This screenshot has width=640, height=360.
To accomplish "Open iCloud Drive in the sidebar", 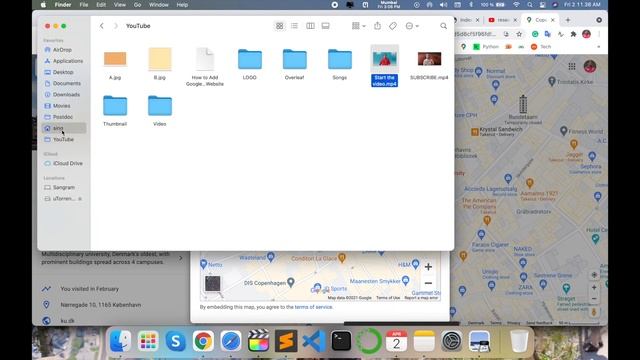I will [x=63, y=163].
